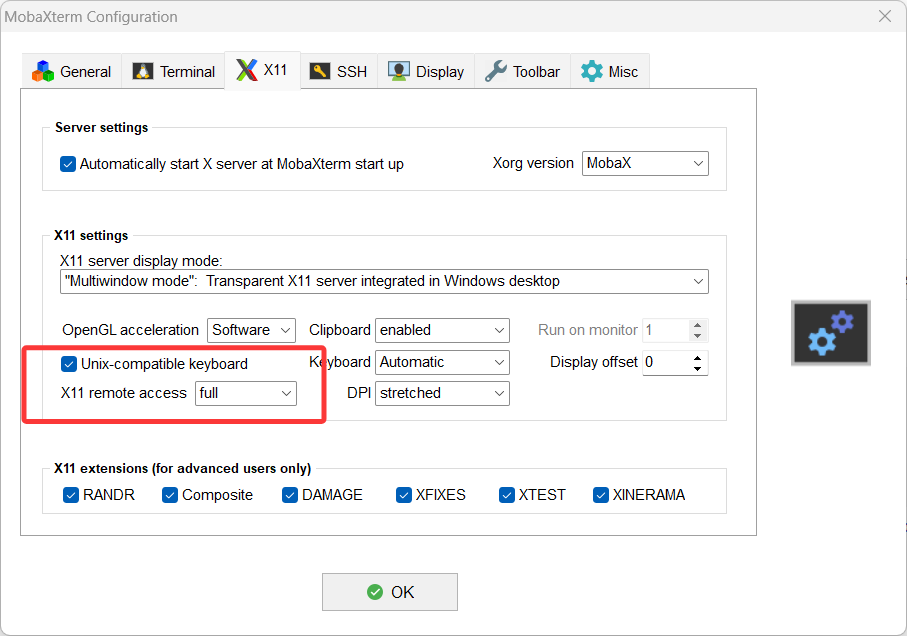
Task: Uncheck the Composite extension
Action: click(170, 495)
